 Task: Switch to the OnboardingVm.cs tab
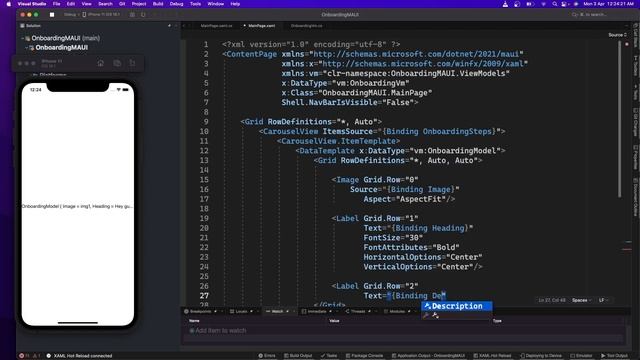click(x=307, y=26)
